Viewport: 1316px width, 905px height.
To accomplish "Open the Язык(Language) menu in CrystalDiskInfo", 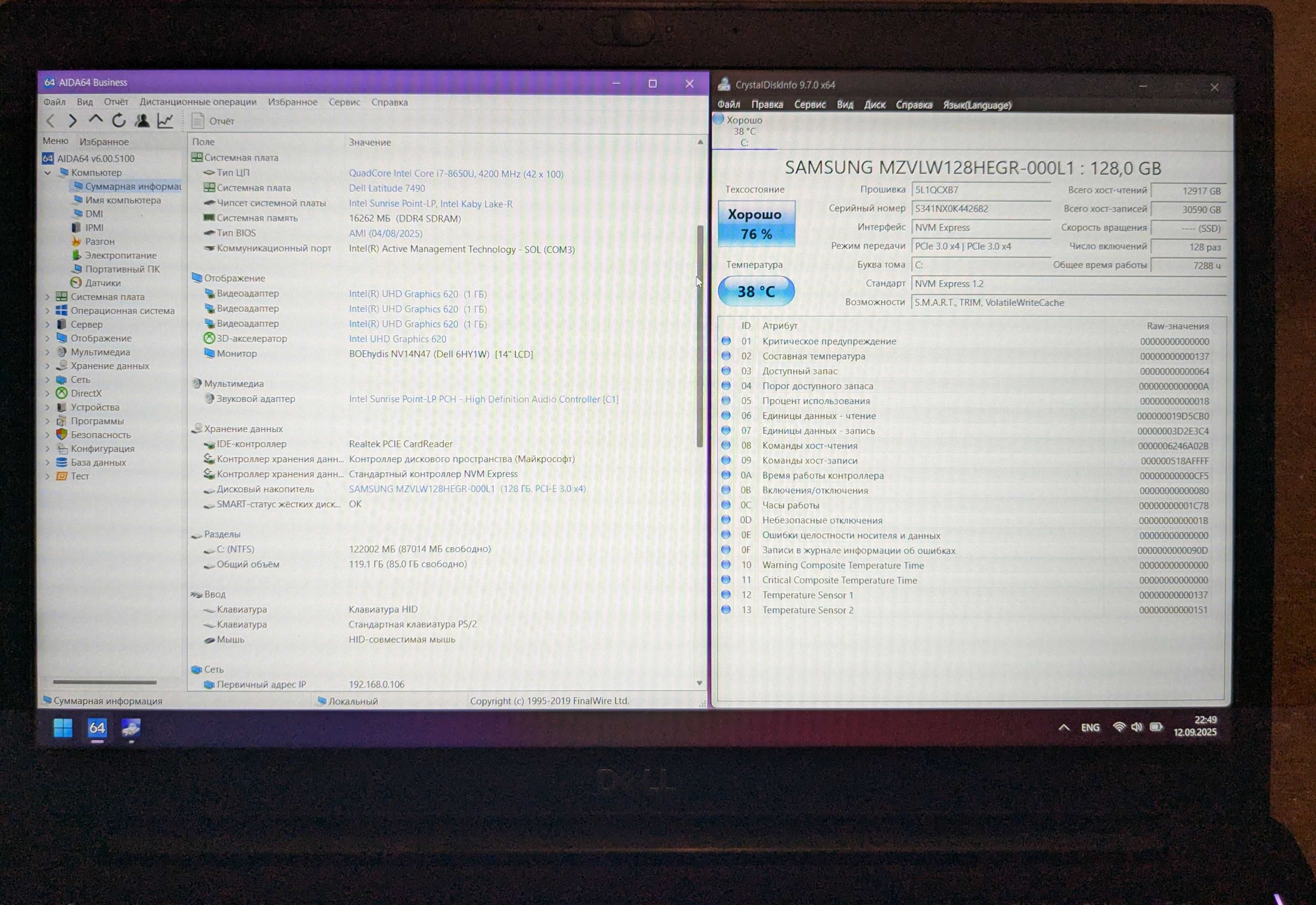I will [x=977, y=105].
